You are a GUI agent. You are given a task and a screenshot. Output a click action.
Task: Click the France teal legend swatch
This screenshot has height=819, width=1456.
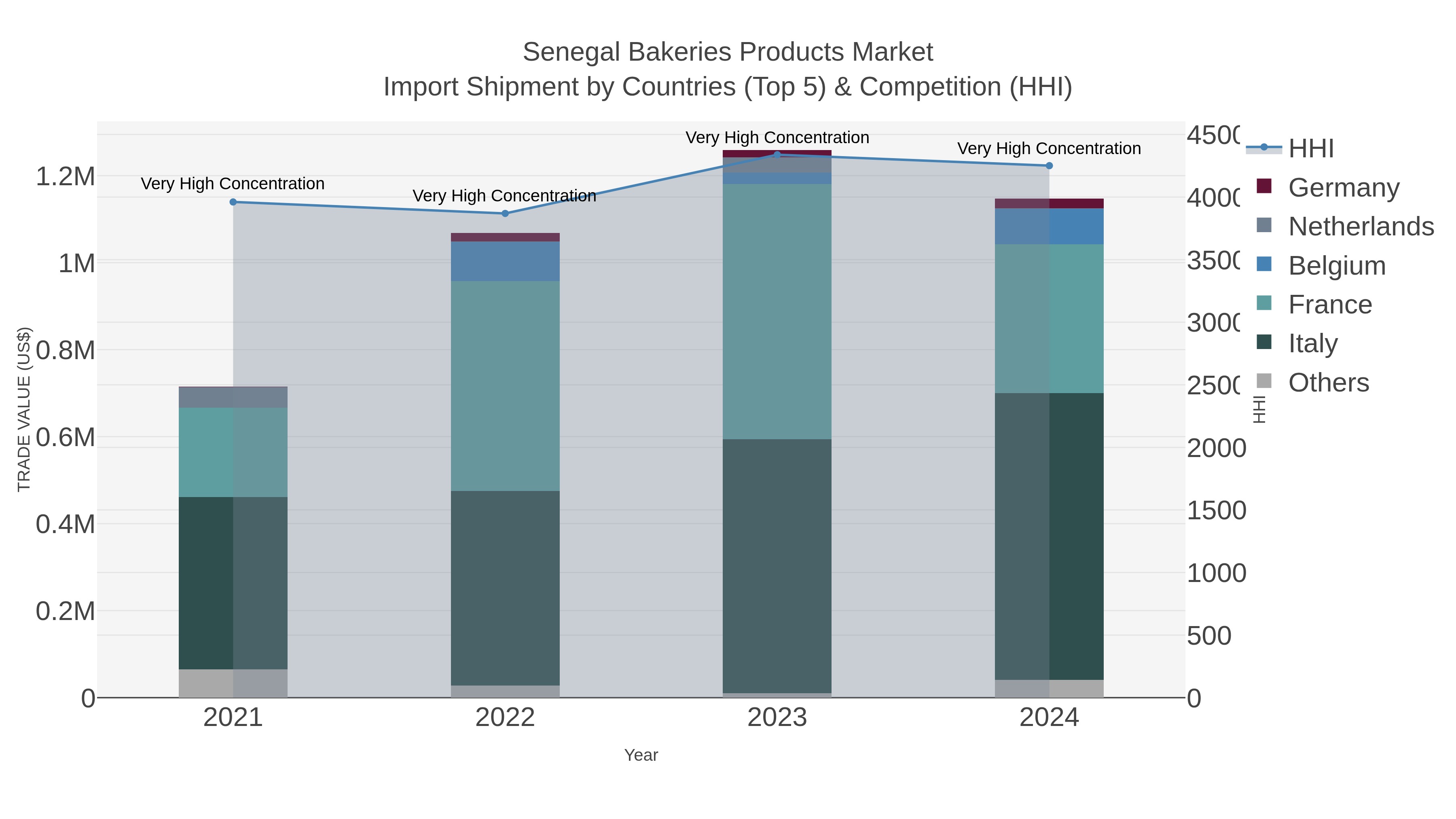point(1264,303)
